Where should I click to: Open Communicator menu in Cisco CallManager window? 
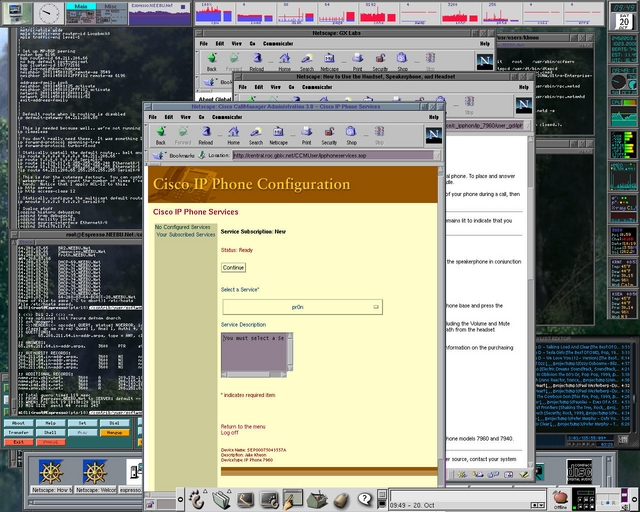pos(227,117)
